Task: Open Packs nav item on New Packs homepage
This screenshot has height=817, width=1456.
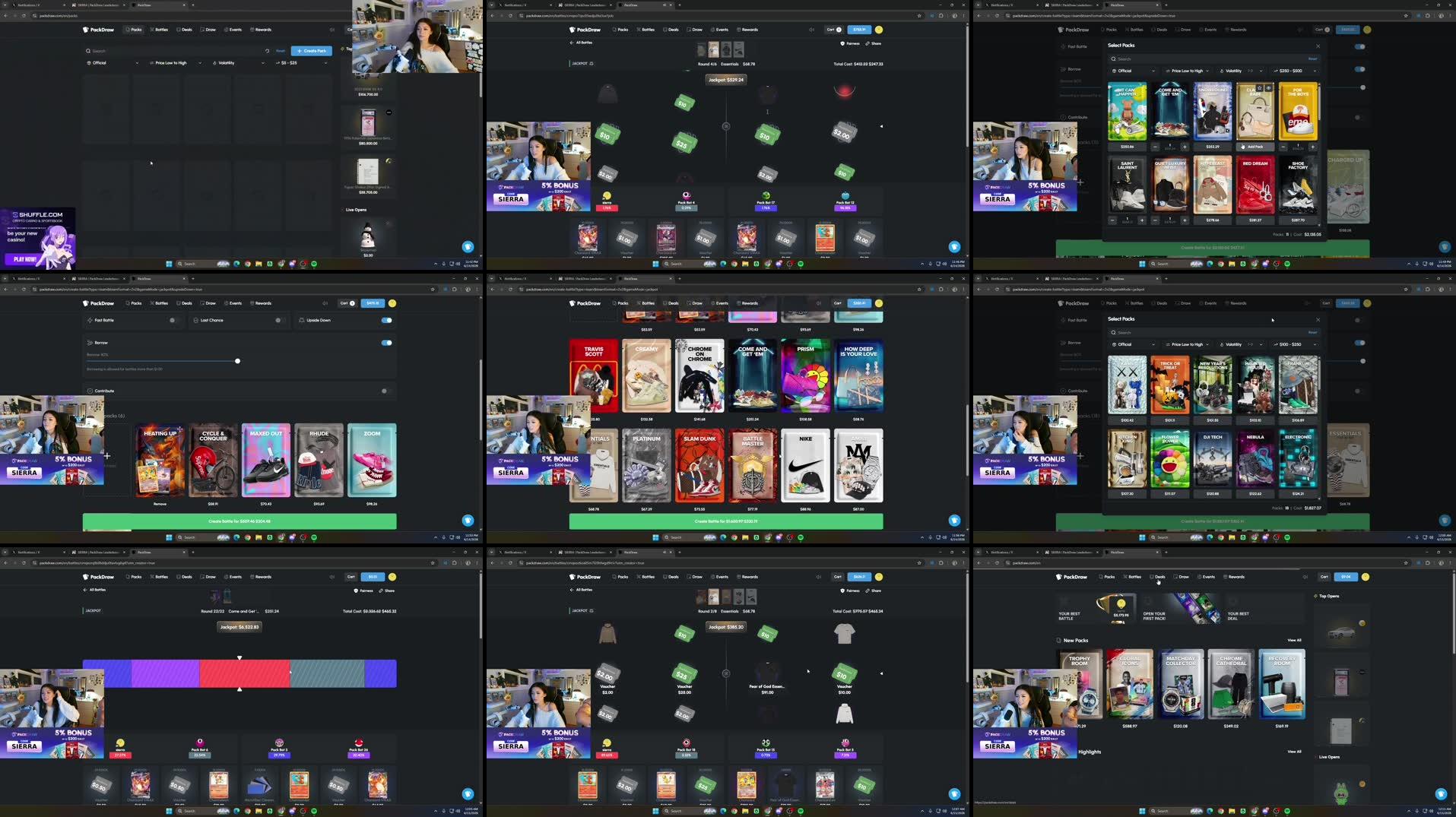Action: (x=1107, y=577)
